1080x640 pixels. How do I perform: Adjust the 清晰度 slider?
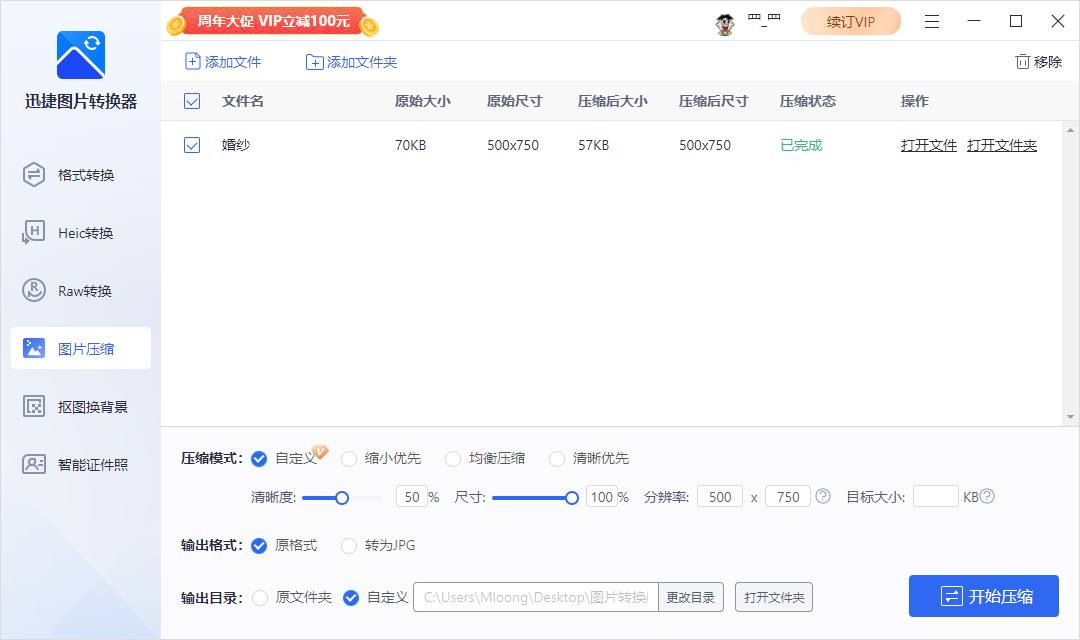pyautogui.click(x=342, y=496)
